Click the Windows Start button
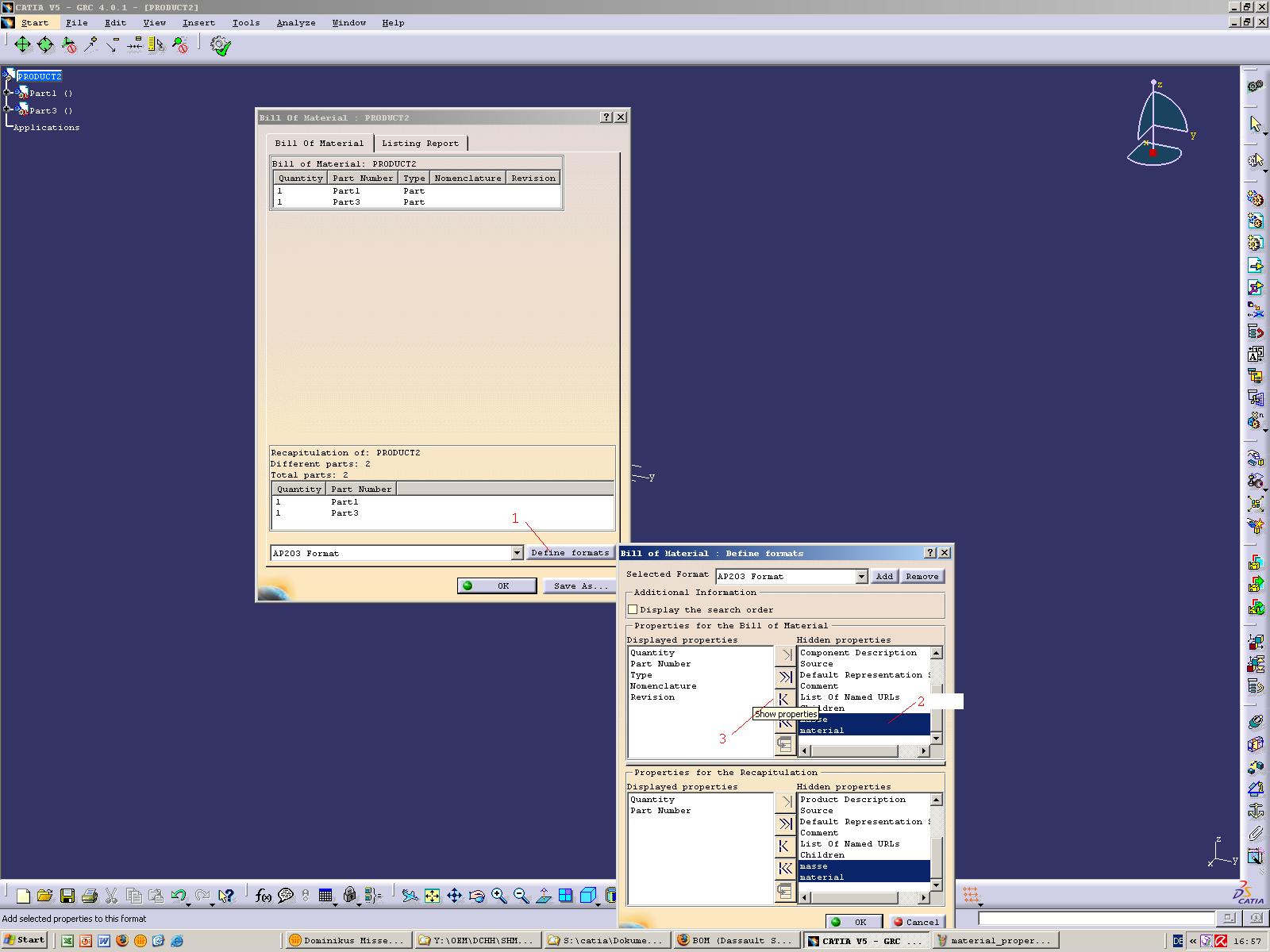The image size is (1270, 952). tap(24, 940)
